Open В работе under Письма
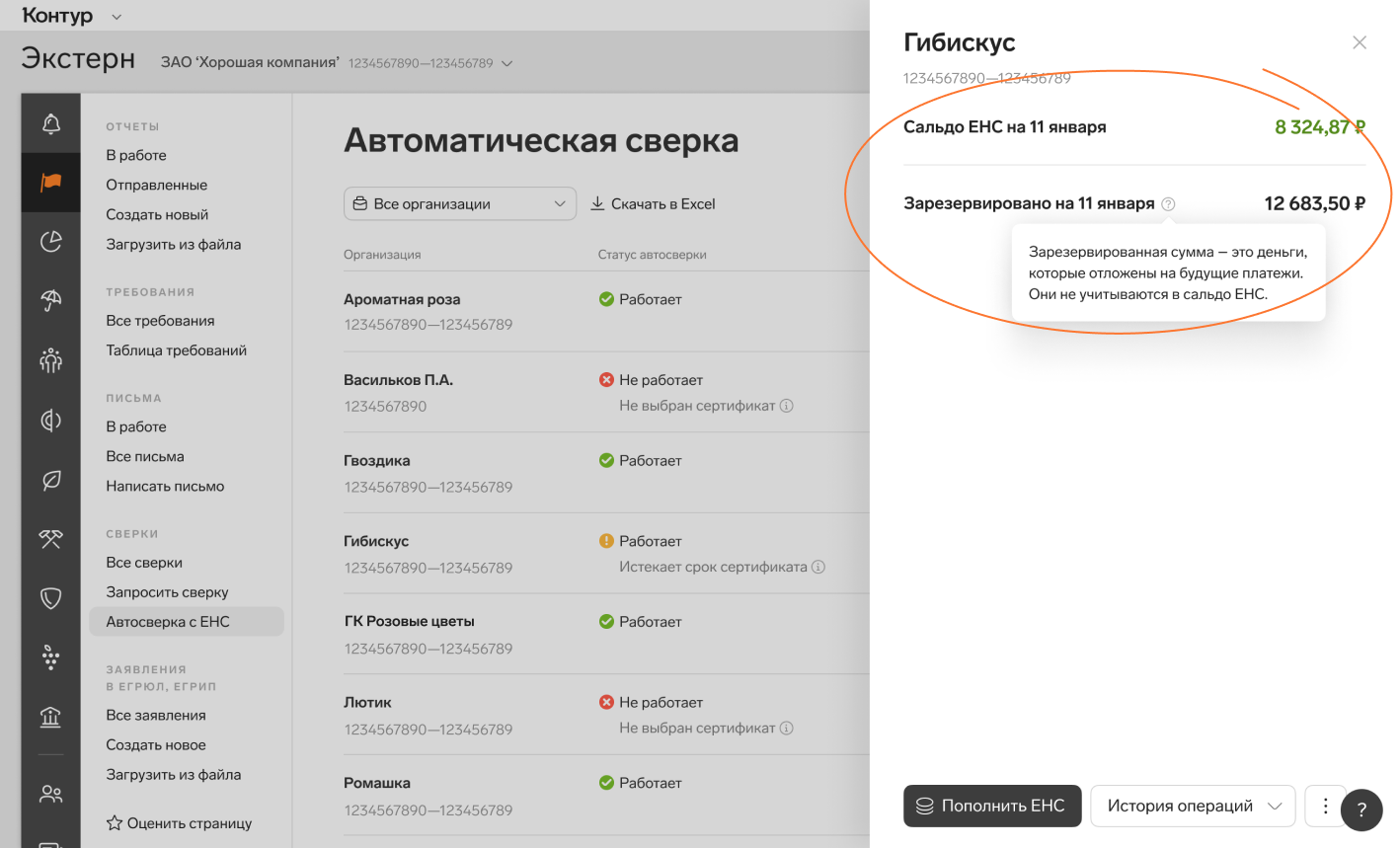 point(136,426)
